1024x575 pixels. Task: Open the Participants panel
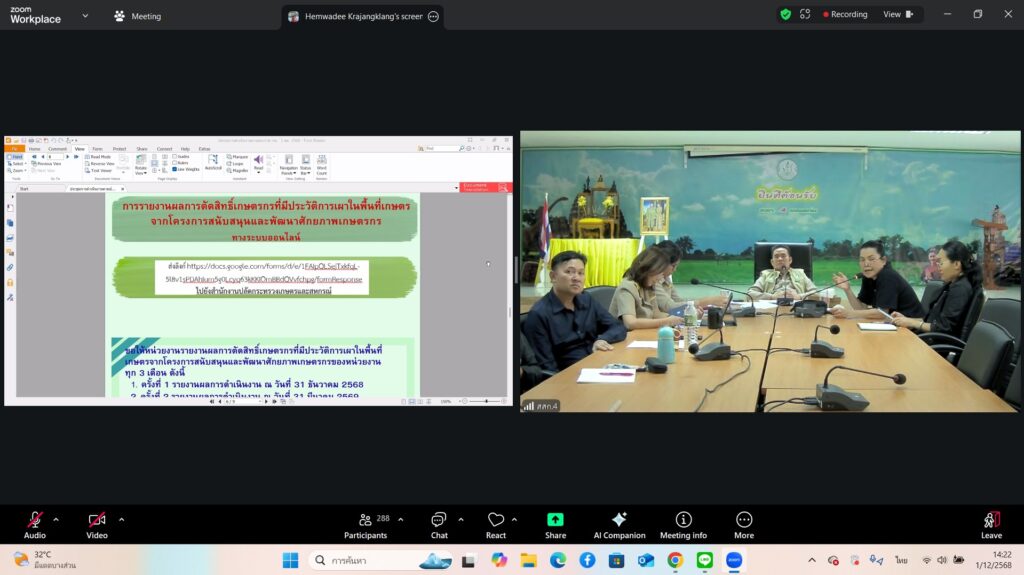tap(365, 525)
